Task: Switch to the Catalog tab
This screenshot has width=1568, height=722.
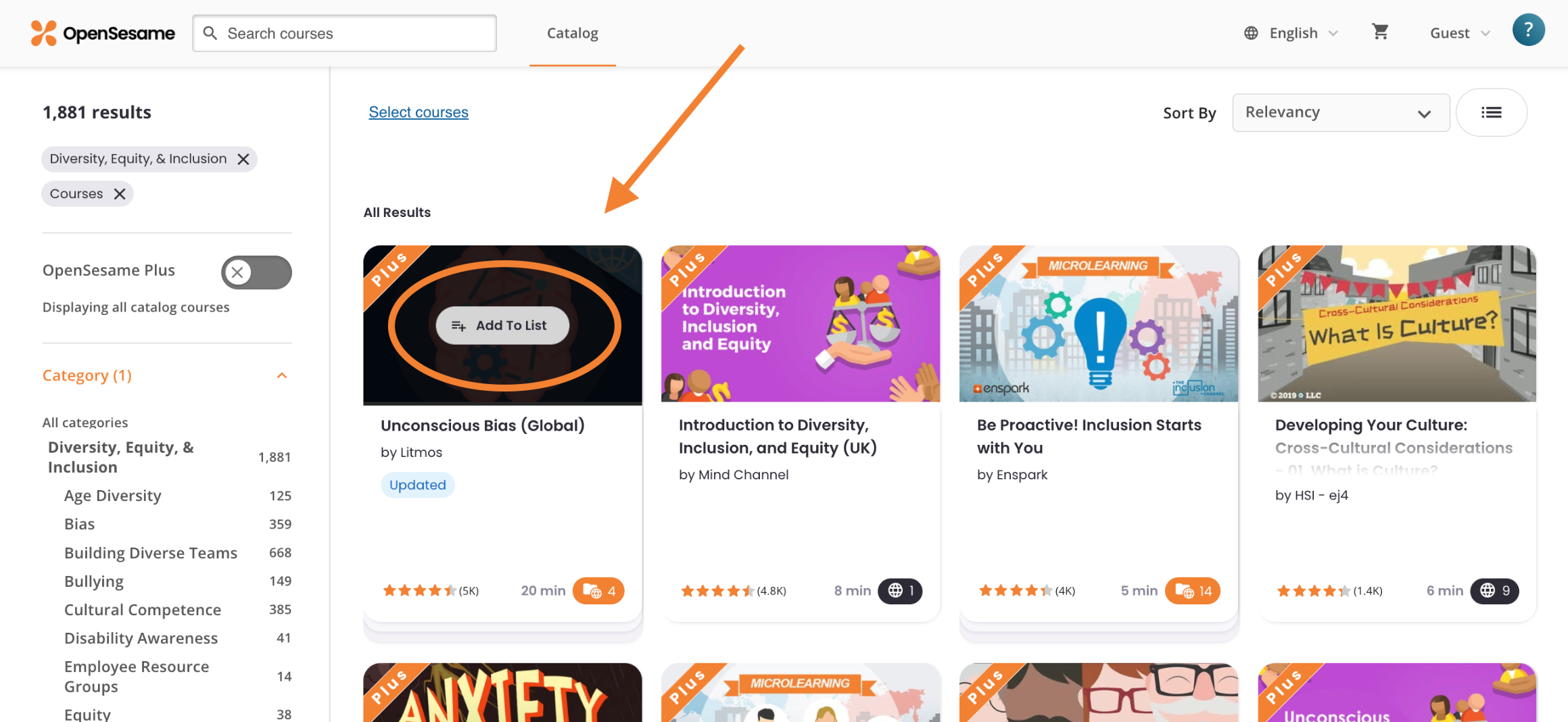Action: [x=572, y=32]
